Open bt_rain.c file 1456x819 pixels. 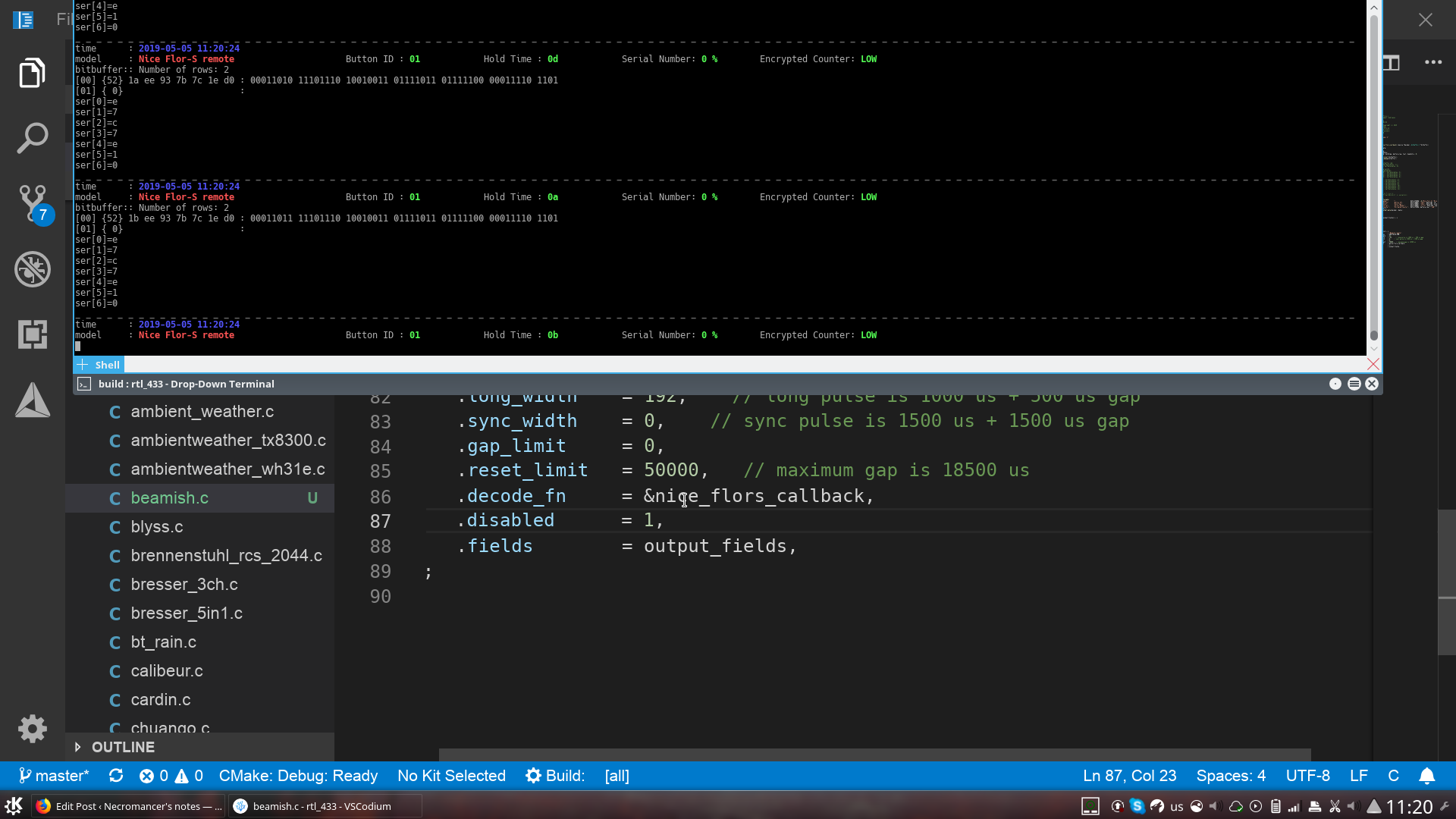(x=200, y=642)
